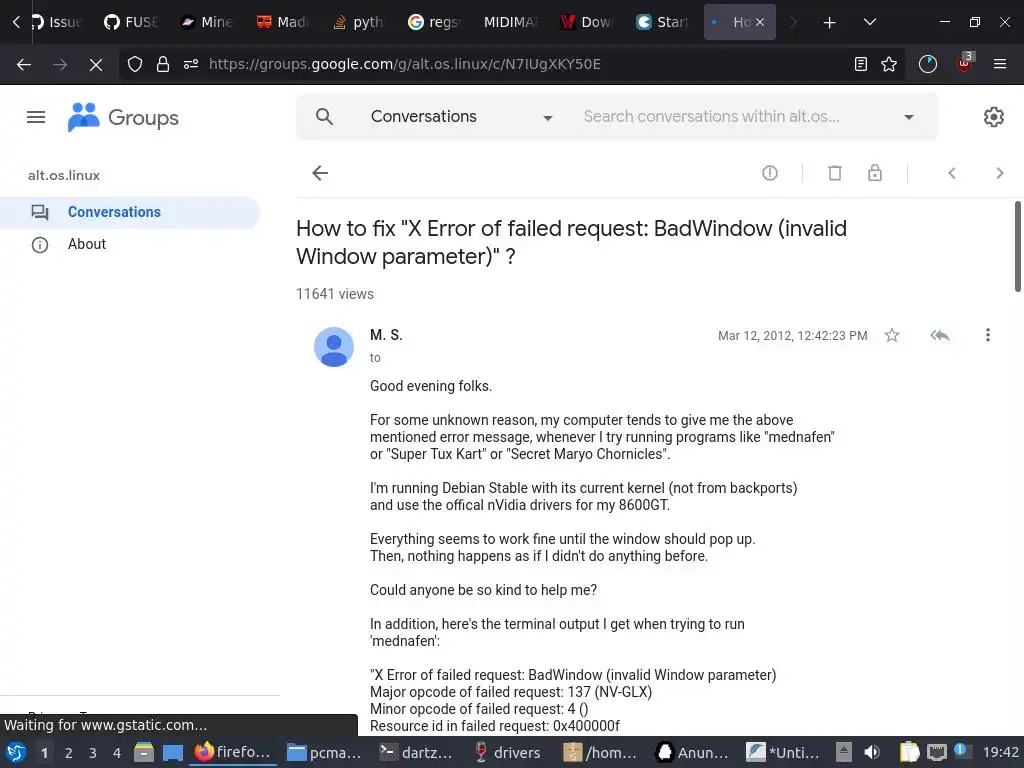Open uBlock Origin extension icon
This screenshot has height=768, width=1024.
tap(965, 63)
